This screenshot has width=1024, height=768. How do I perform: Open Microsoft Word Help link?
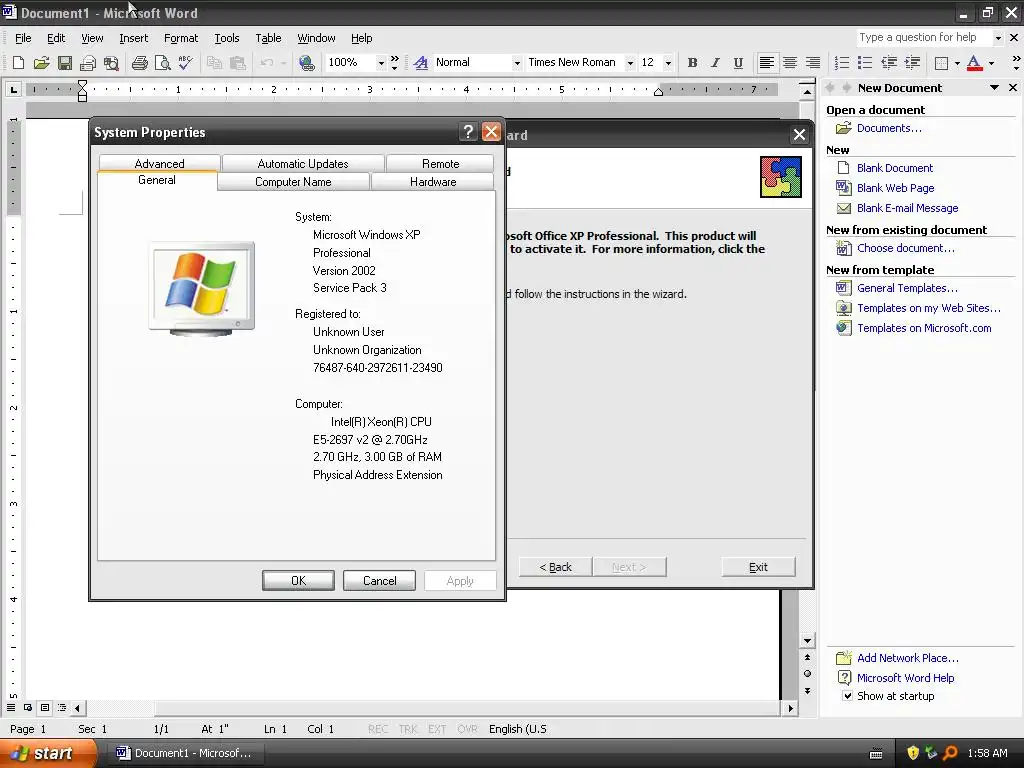point(905,678)
